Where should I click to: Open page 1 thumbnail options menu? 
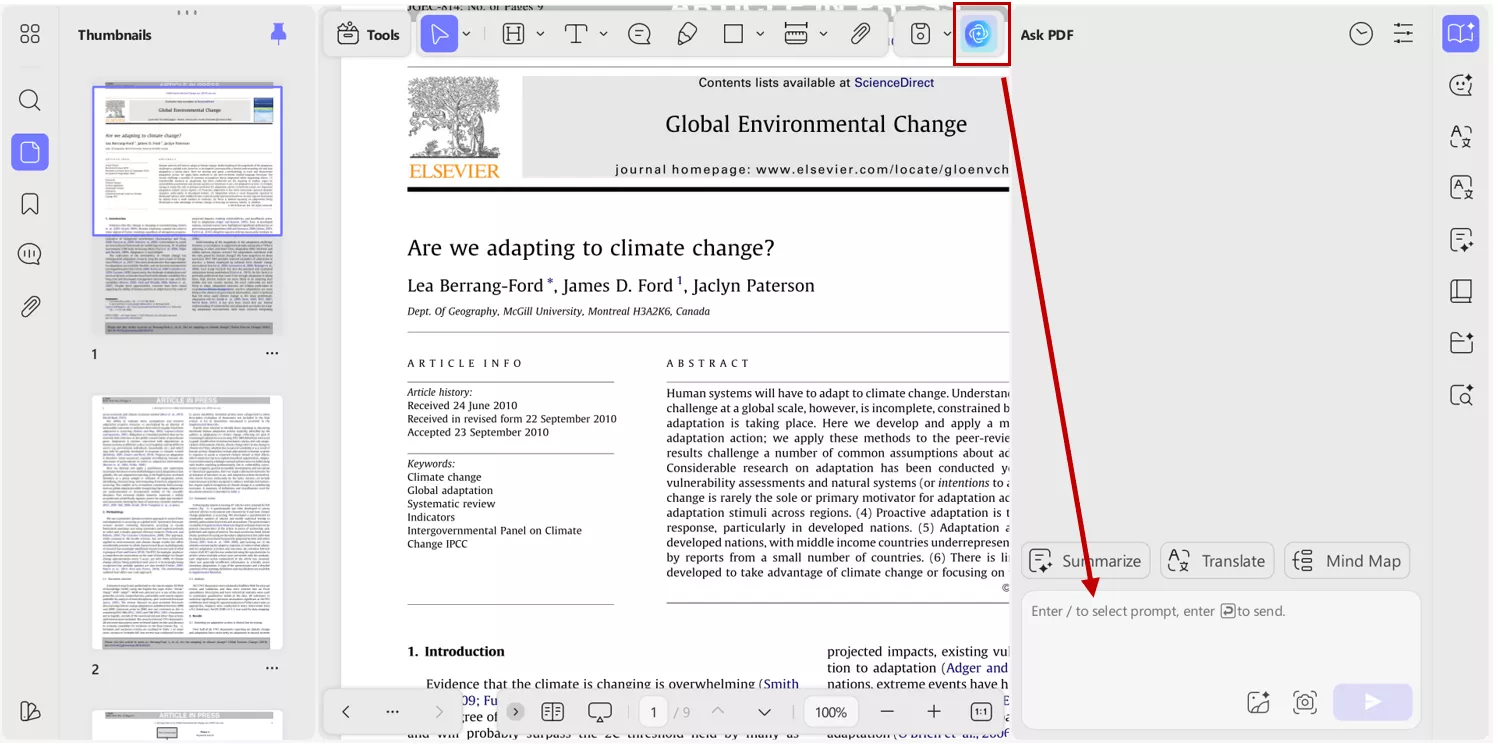272,354
